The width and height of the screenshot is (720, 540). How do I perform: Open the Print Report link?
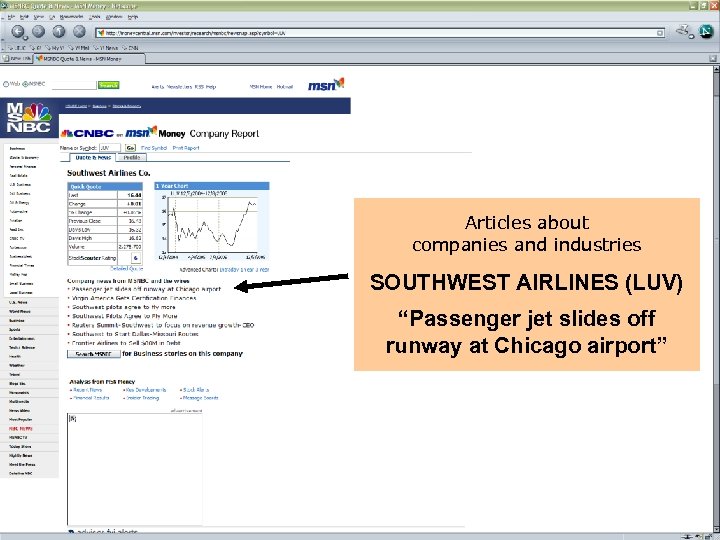[x=186, y=148]
